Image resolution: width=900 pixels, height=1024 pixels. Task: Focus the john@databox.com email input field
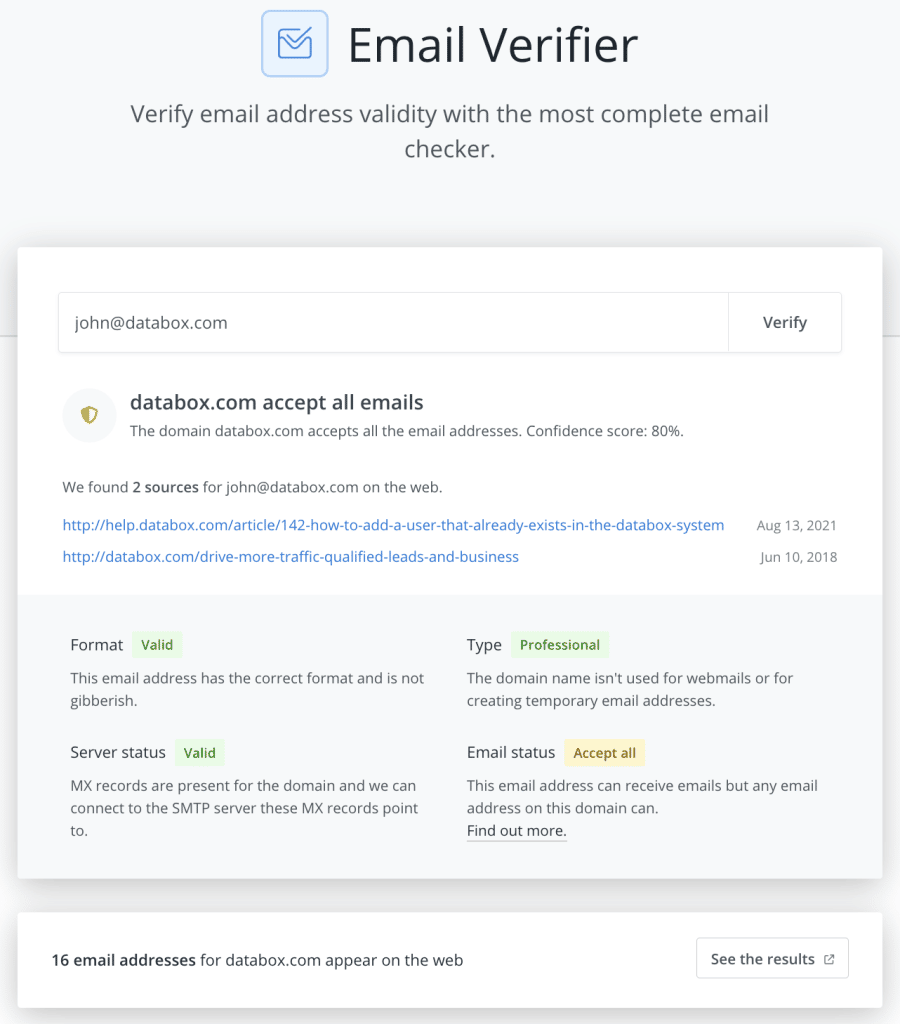393,323
